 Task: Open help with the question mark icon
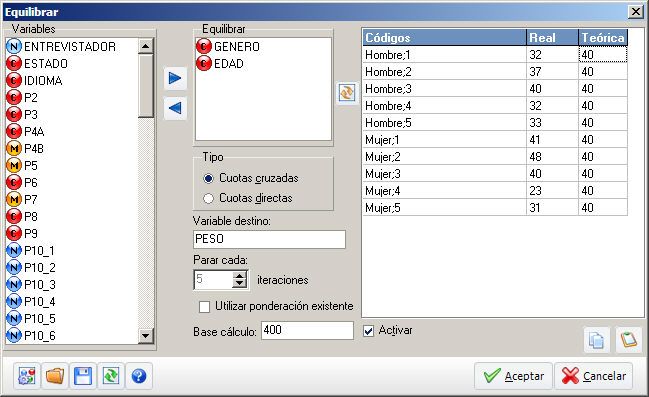click(139, 376)
